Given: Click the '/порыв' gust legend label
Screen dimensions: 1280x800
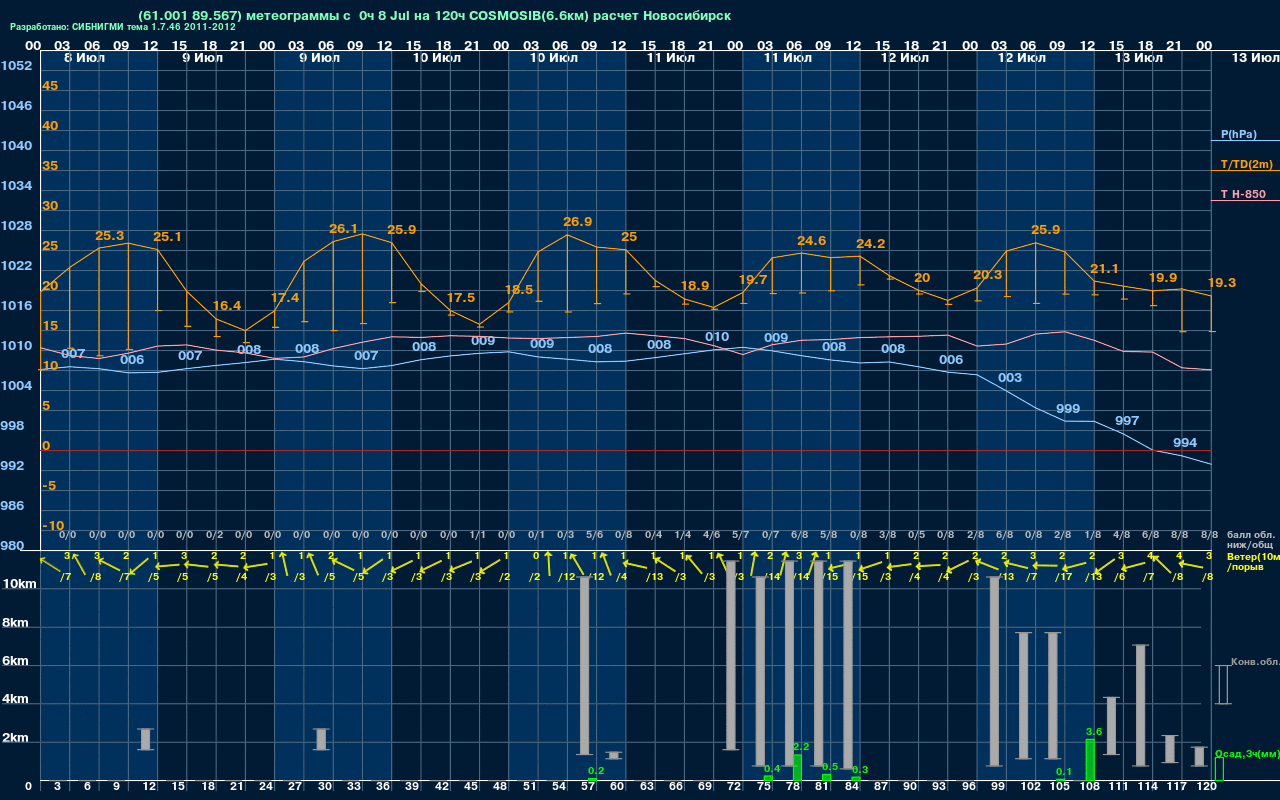Looking at the screenshot, I should pyautogui.click(x=1244, y=567).
